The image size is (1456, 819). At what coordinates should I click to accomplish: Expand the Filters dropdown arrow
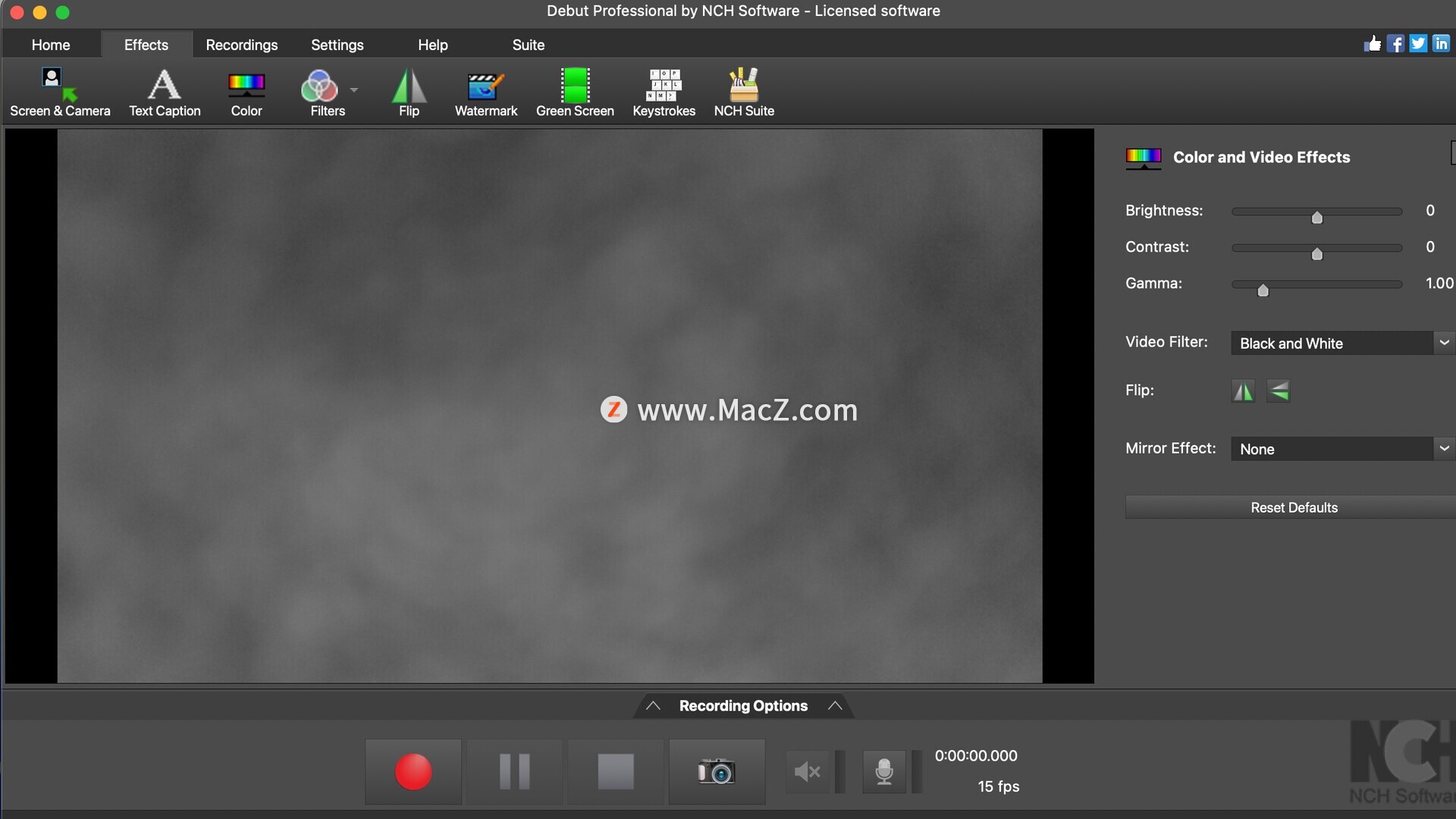click(x=354, y=89)
